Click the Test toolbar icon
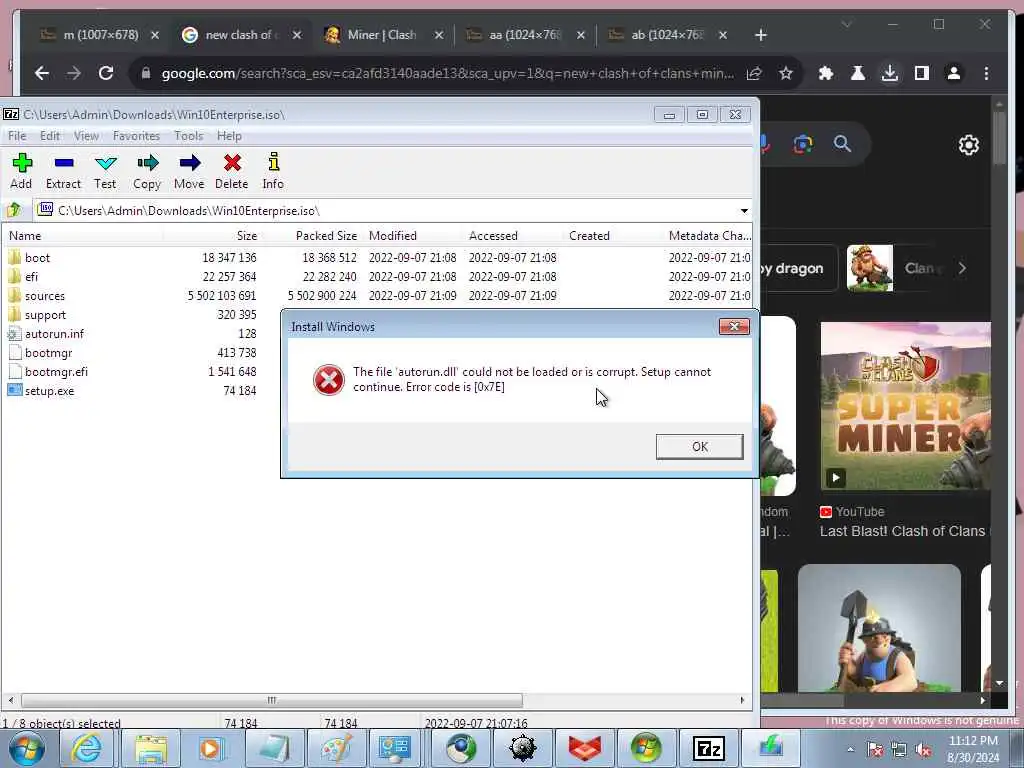The height and width of the screenshot is (768, 1024). (x=105, y=170)
